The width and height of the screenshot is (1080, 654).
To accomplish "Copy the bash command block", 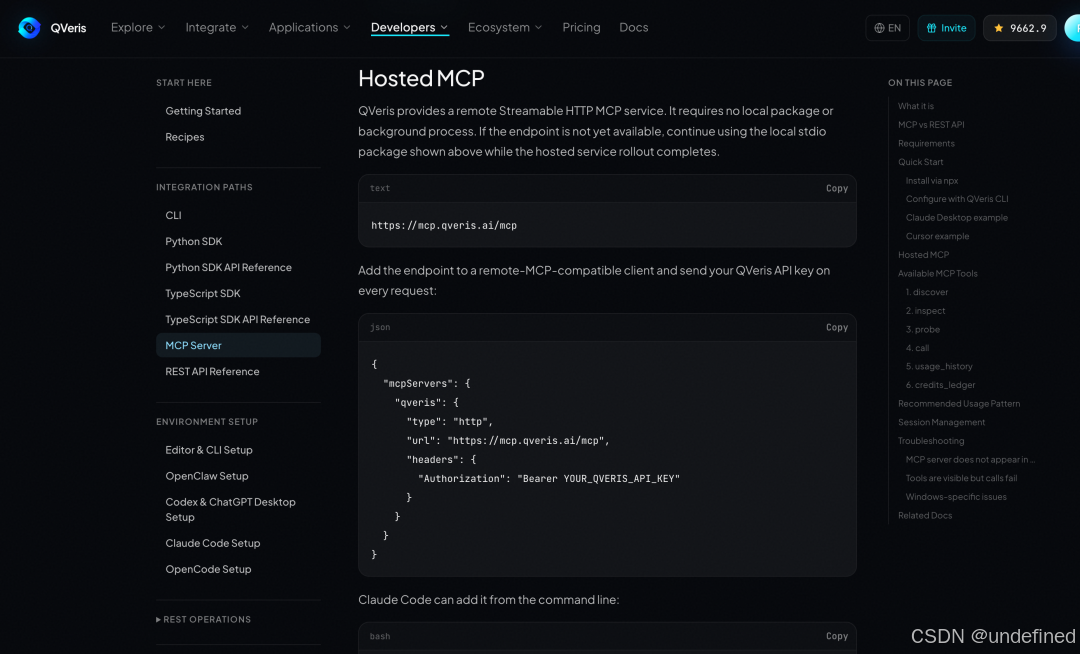I will [837, 636].
